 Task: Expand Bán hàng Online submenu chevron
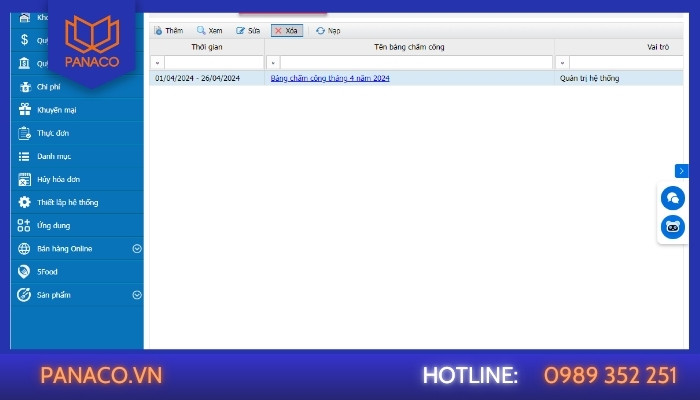coord(137,249)
